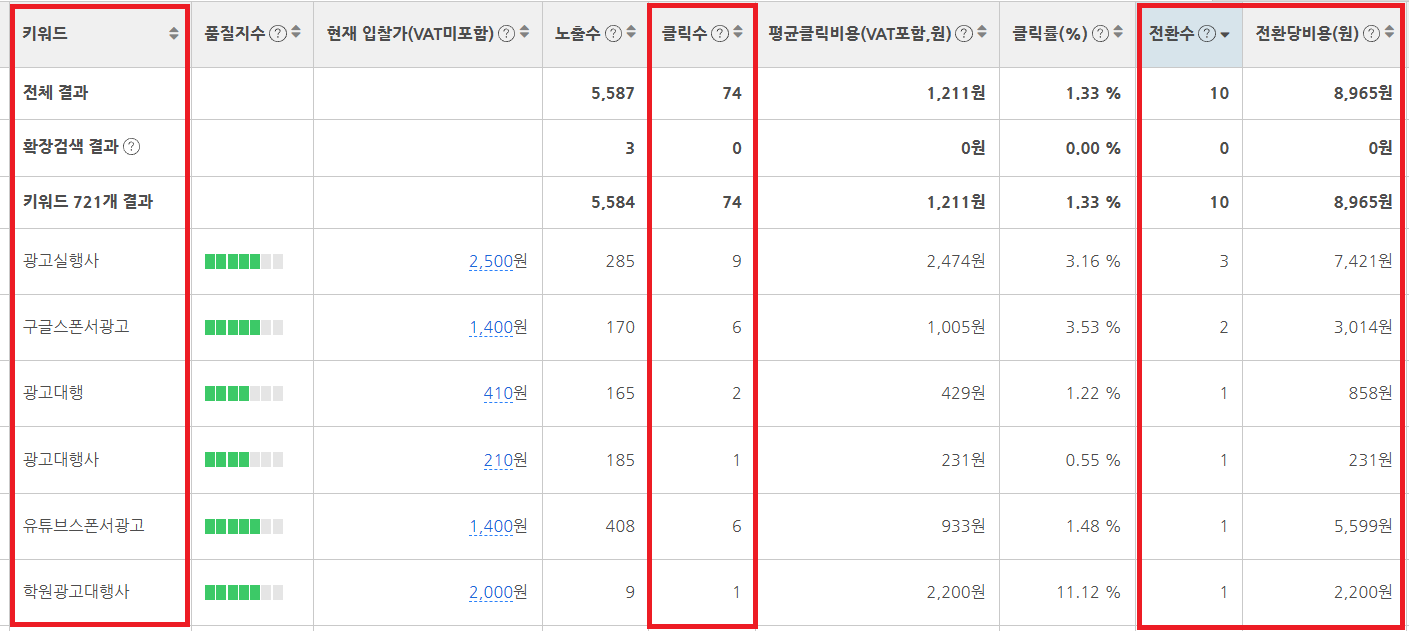Select the 구글스폰서광고 keyword cell

click(x=76, y=327)
